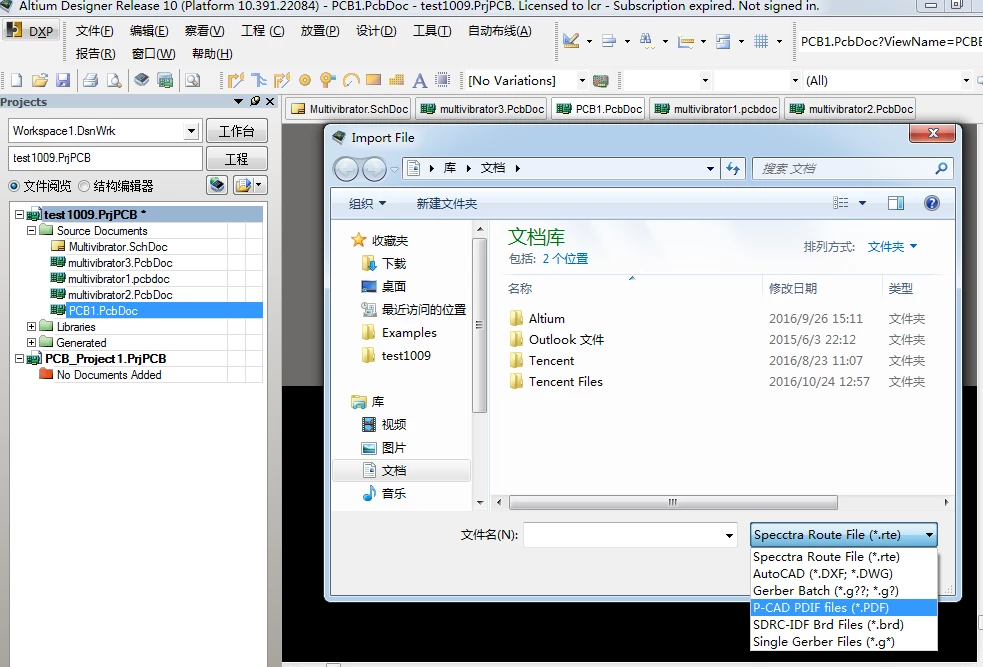Click the 2 个位置 link

coord(565,258)
